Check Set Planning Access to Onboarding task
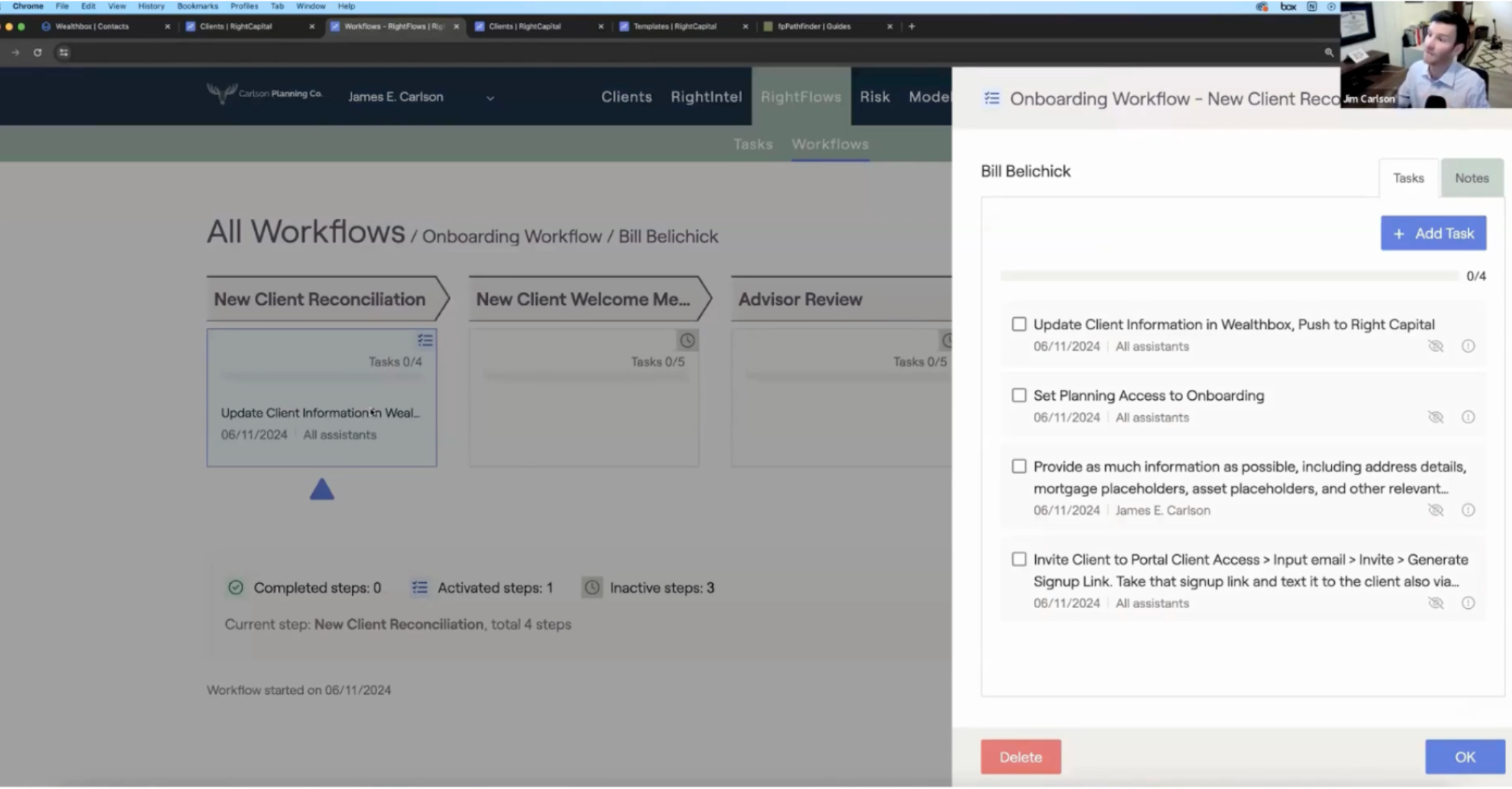This screenshot has width=1512, height=789. click(1019, 395)
